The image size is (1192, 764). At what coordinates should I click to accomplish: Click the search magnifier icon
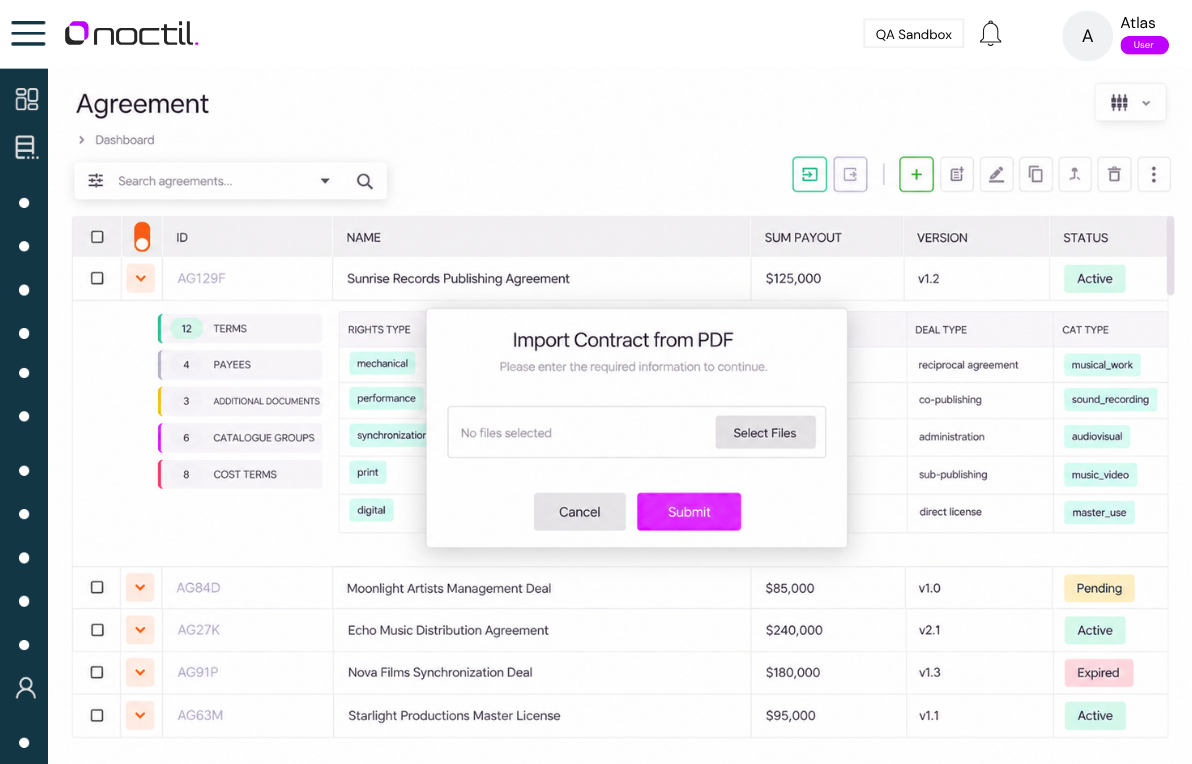pos(365,181)
